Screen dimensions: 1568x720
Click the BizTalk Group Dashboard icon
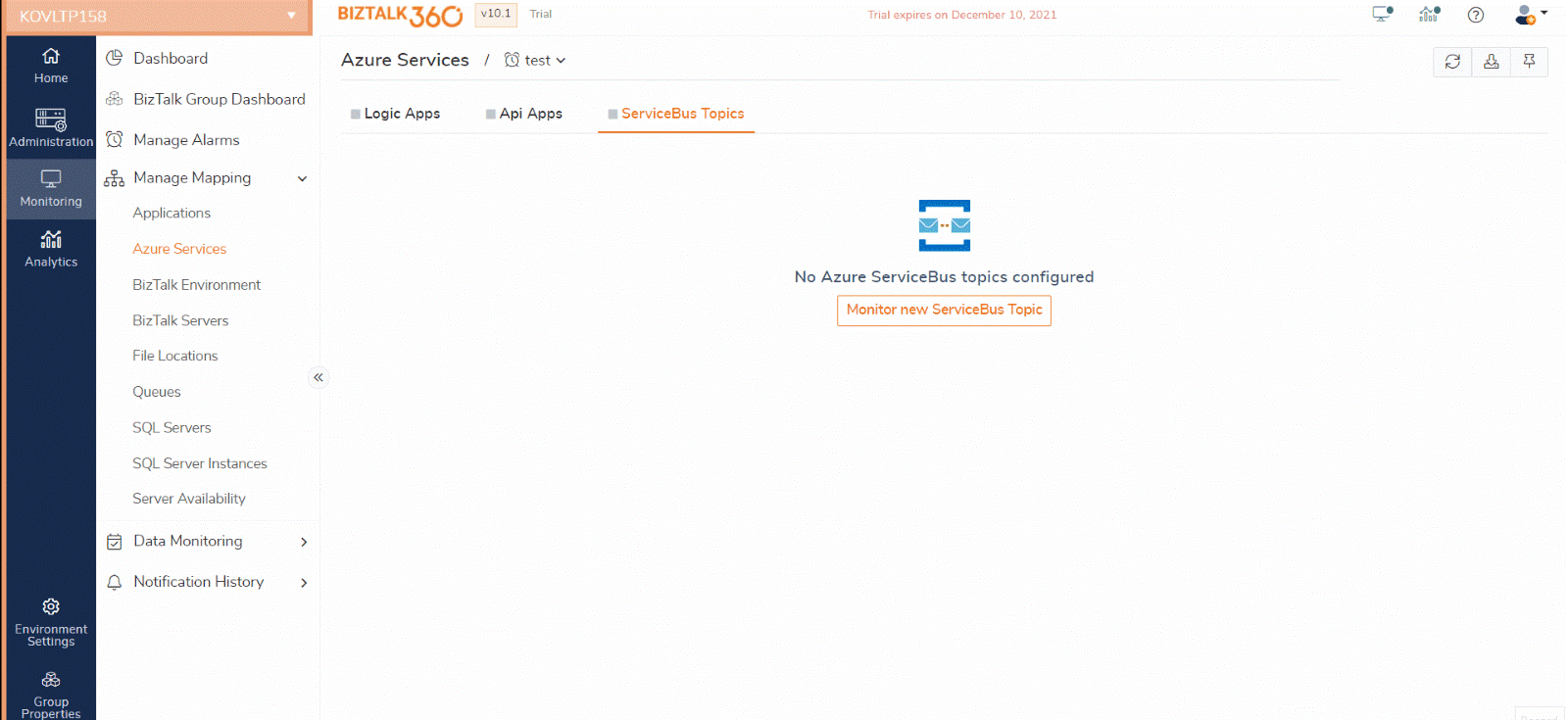[x=115, y=99]
